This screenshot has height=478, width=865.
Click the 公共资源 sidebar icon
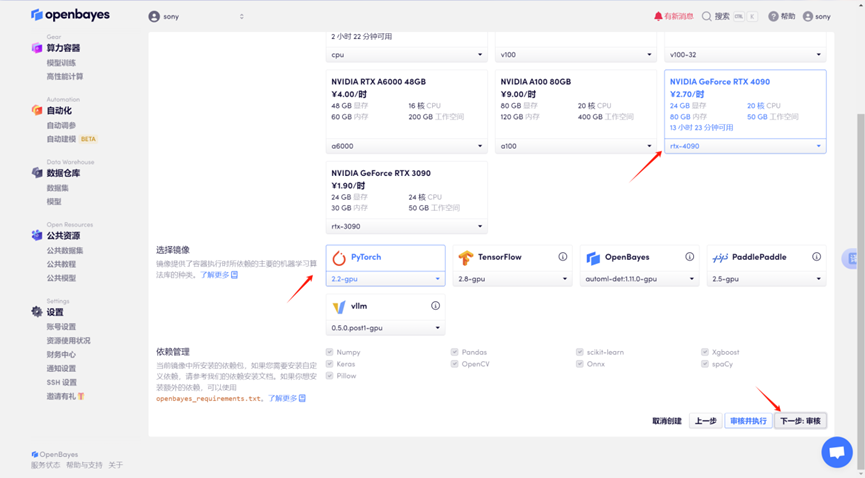(37, 236)
